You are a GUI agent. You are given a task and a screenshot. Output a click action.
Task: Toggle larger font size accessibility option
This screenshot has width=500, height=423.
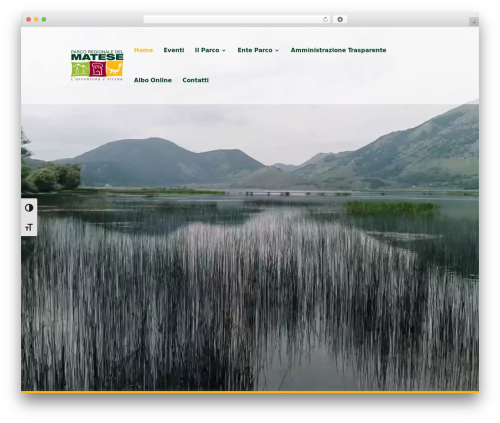coord(29,227)
